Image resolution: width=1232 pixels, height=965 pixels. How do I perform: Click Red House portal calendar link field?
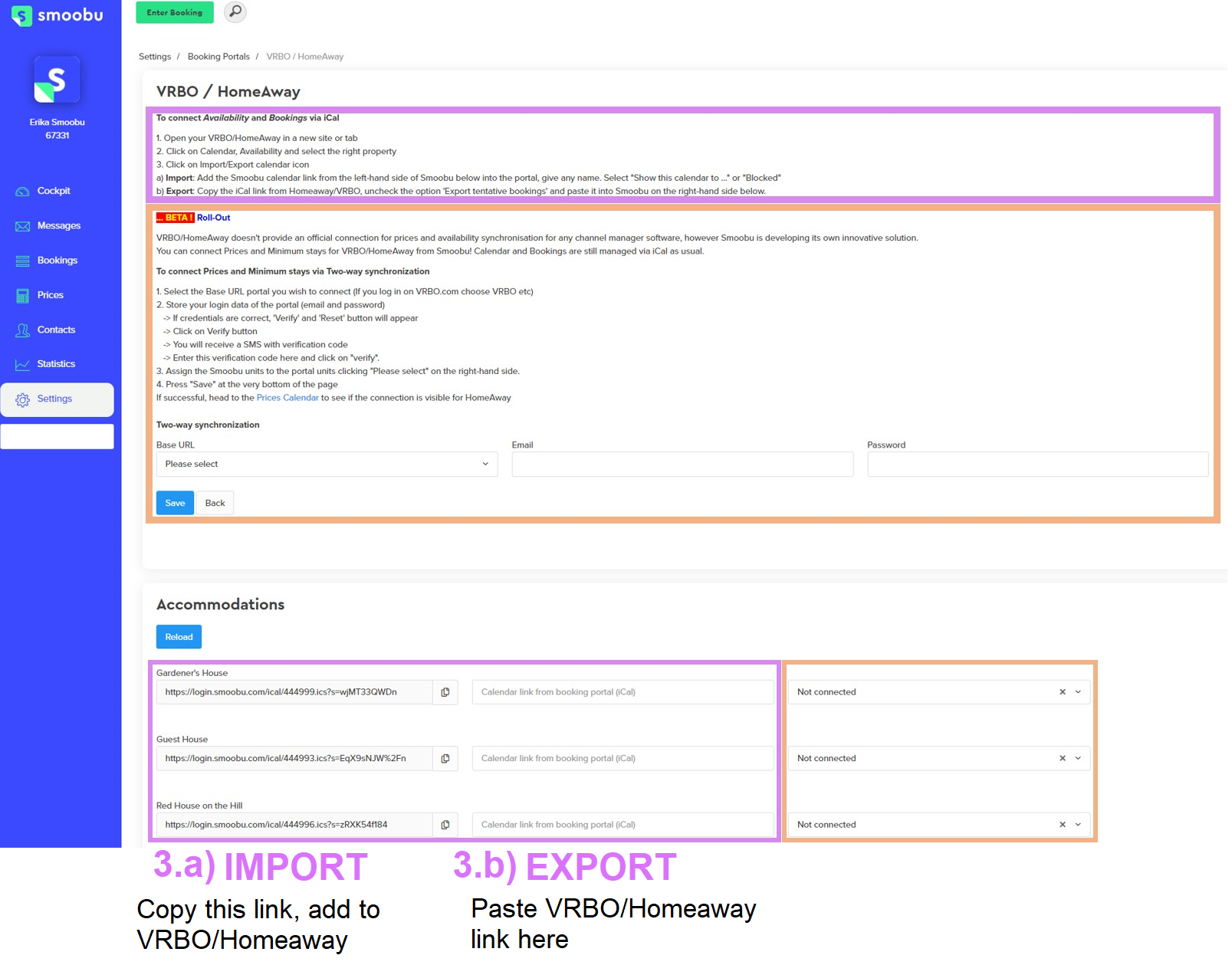click(x=623, y=826)
